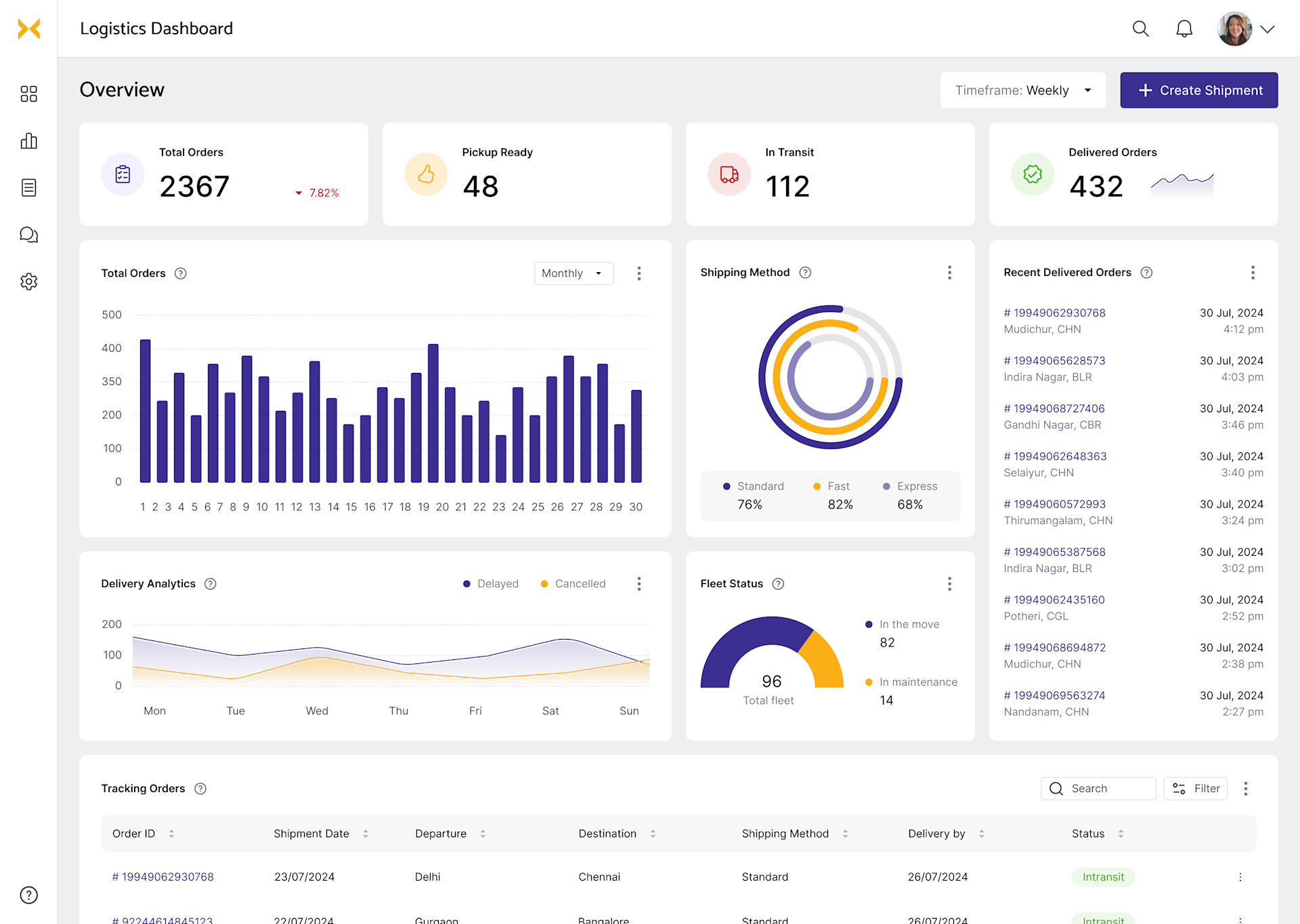Toggle the Delayed legend in Delivery Analytics

coord(490,584)
